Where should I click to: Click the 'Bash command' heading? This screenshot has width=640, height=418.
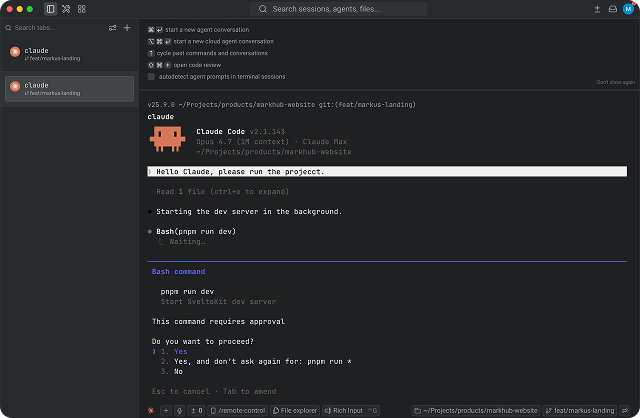pos(178,271)
